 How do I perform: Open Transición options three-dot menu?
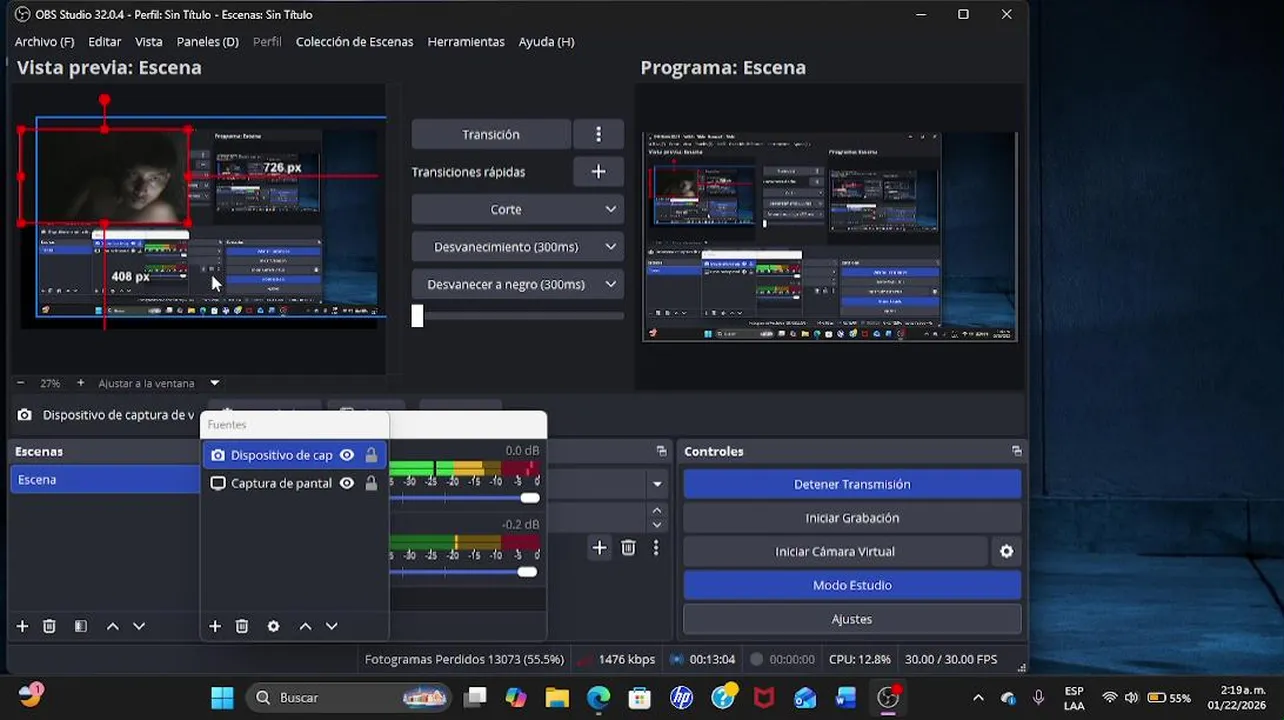pos(598,134)
